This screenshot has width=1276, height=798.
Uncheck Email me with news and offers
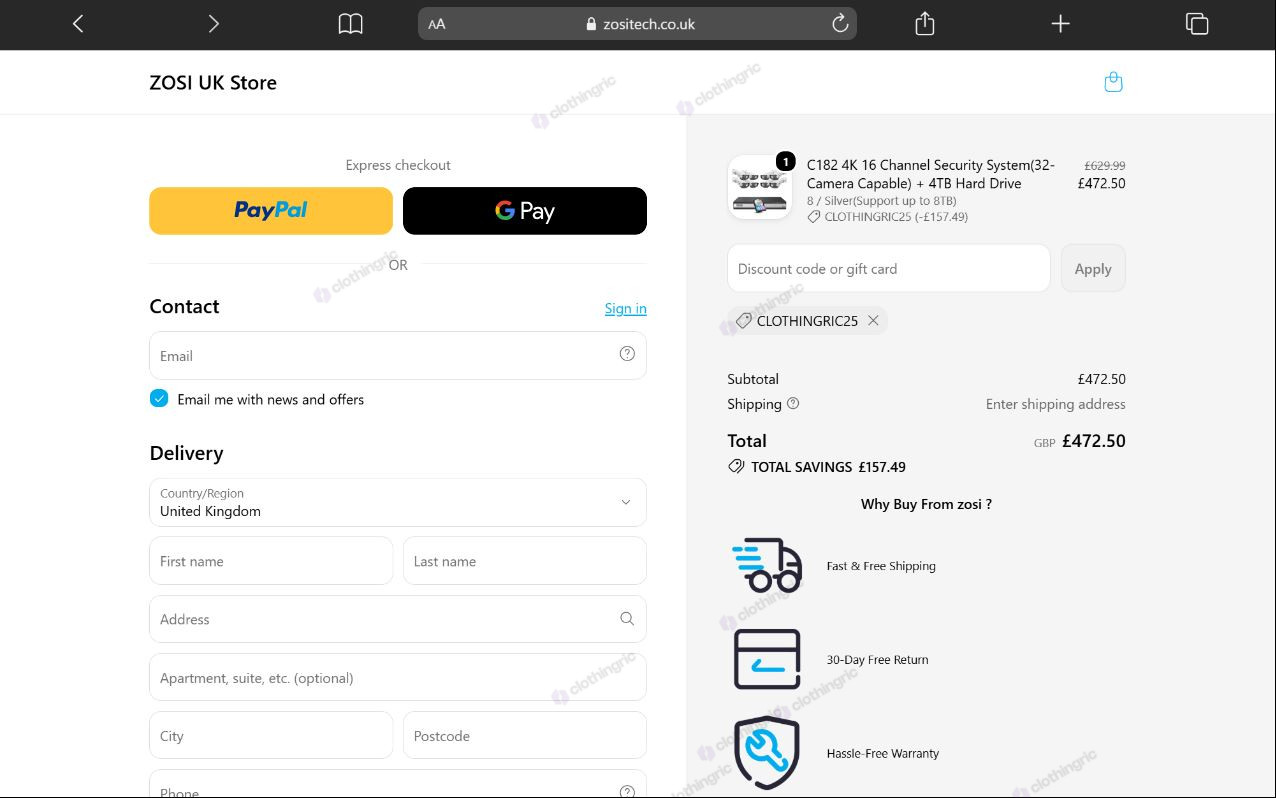pos(159,399)
